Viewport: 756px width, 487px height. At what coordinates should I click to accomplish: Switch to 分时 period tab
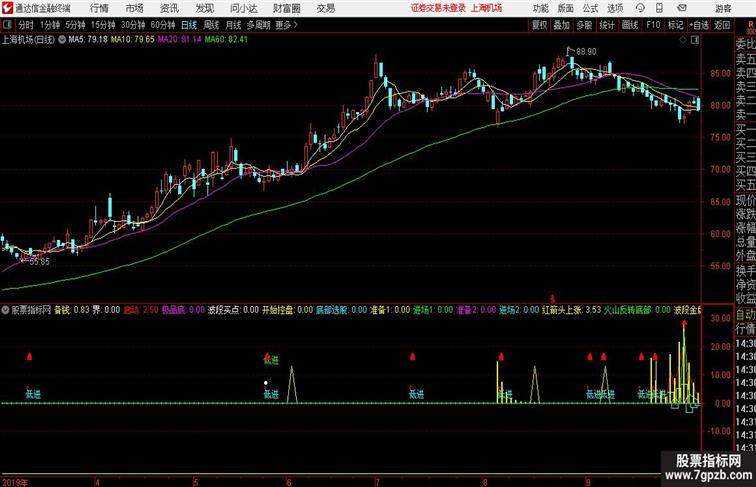coord(26,25)
